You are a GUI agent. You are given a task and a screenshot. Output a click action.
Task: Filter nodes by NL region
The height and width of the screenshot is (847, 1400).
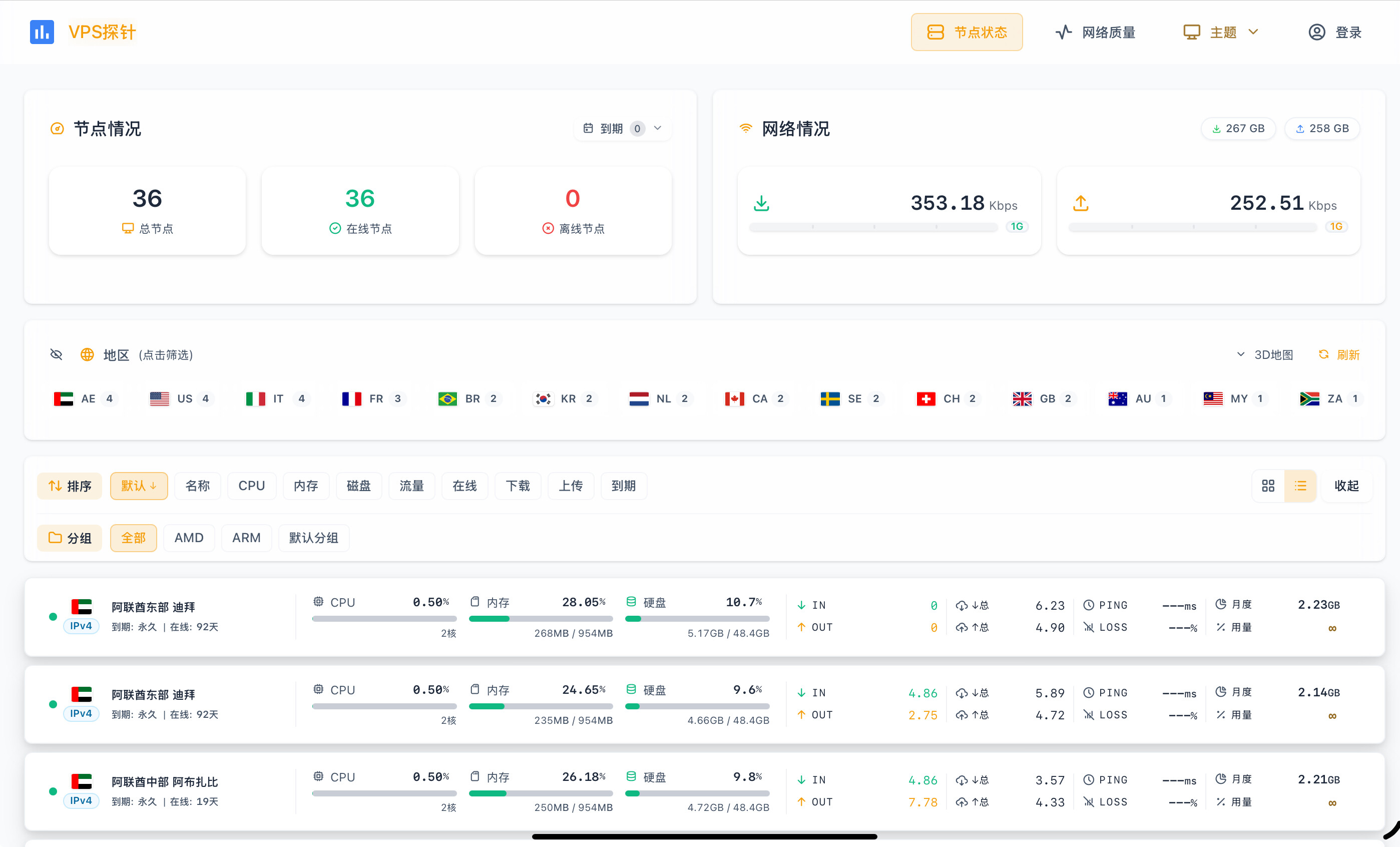[x=661, y=399]
